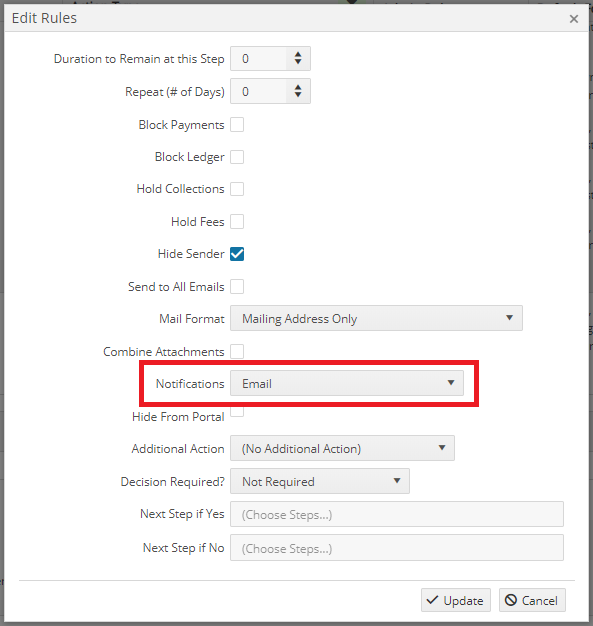Expand the Notifications dropdown showing Email

click(x=347, y=383)
